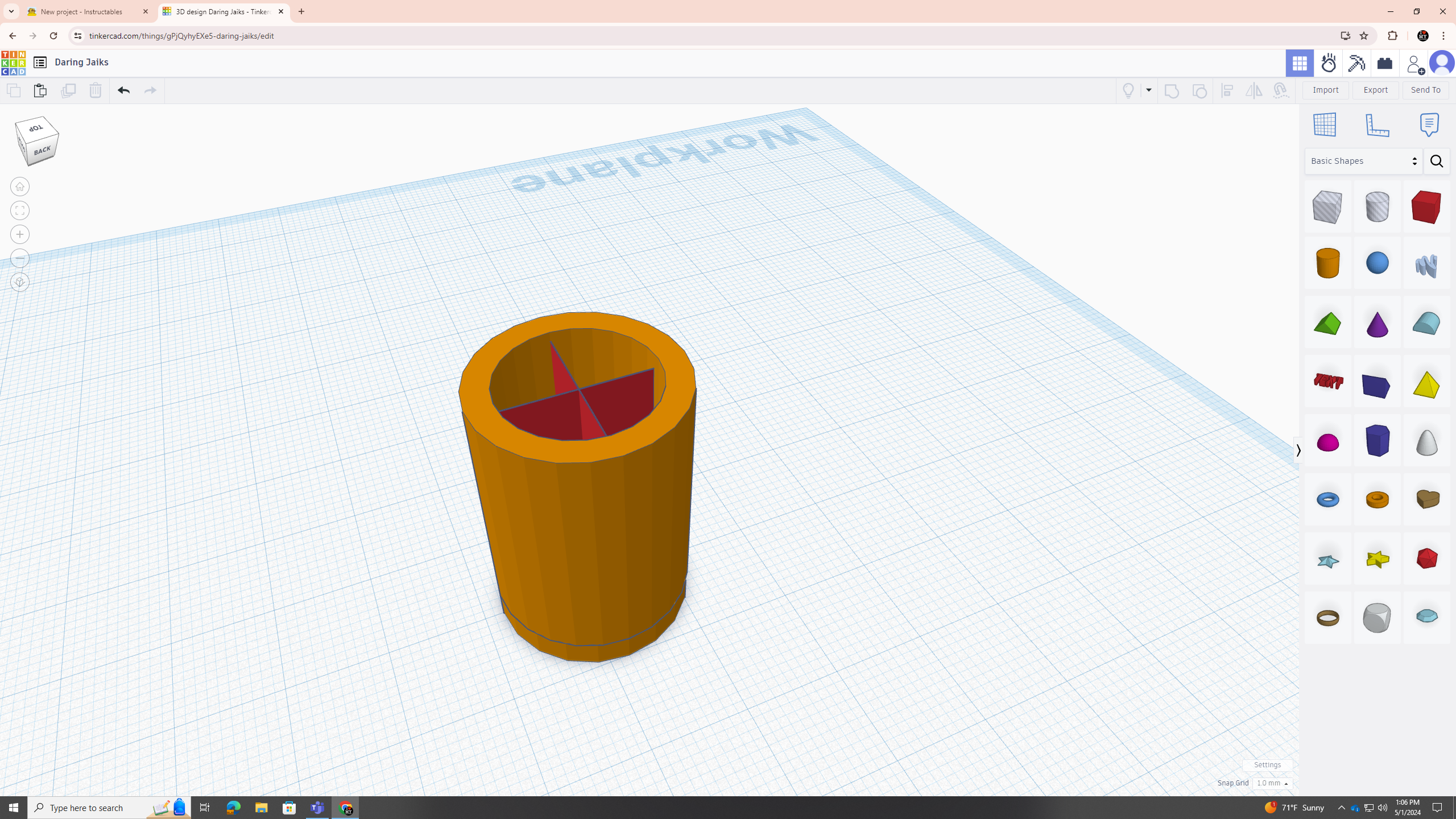
Task: Open the design list menu icon
Action: click(40, 63)
